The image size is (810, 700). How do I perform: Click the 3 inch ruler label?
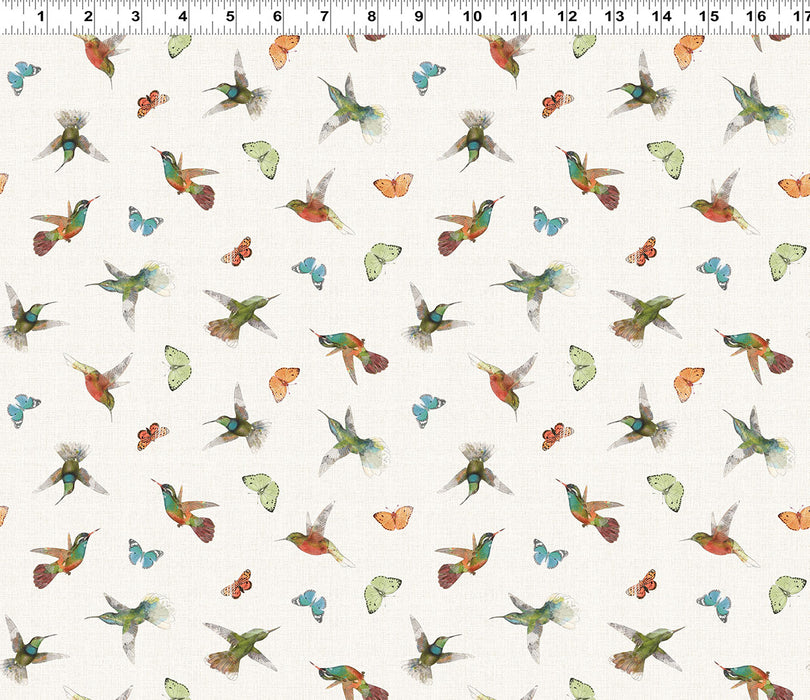pyautogui.click(x=135, y=17)
